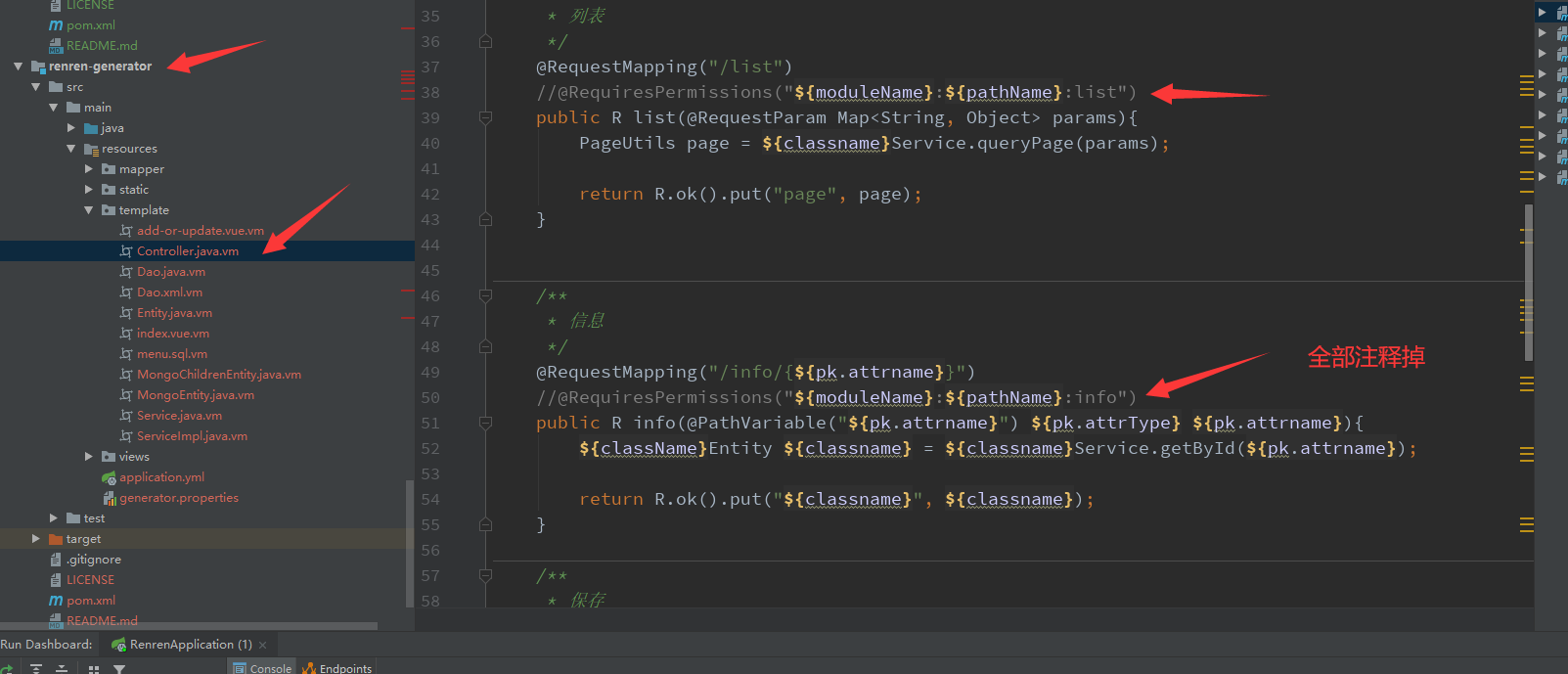Click the target folder icon
1568x674 pixels.
click(56, 539)
